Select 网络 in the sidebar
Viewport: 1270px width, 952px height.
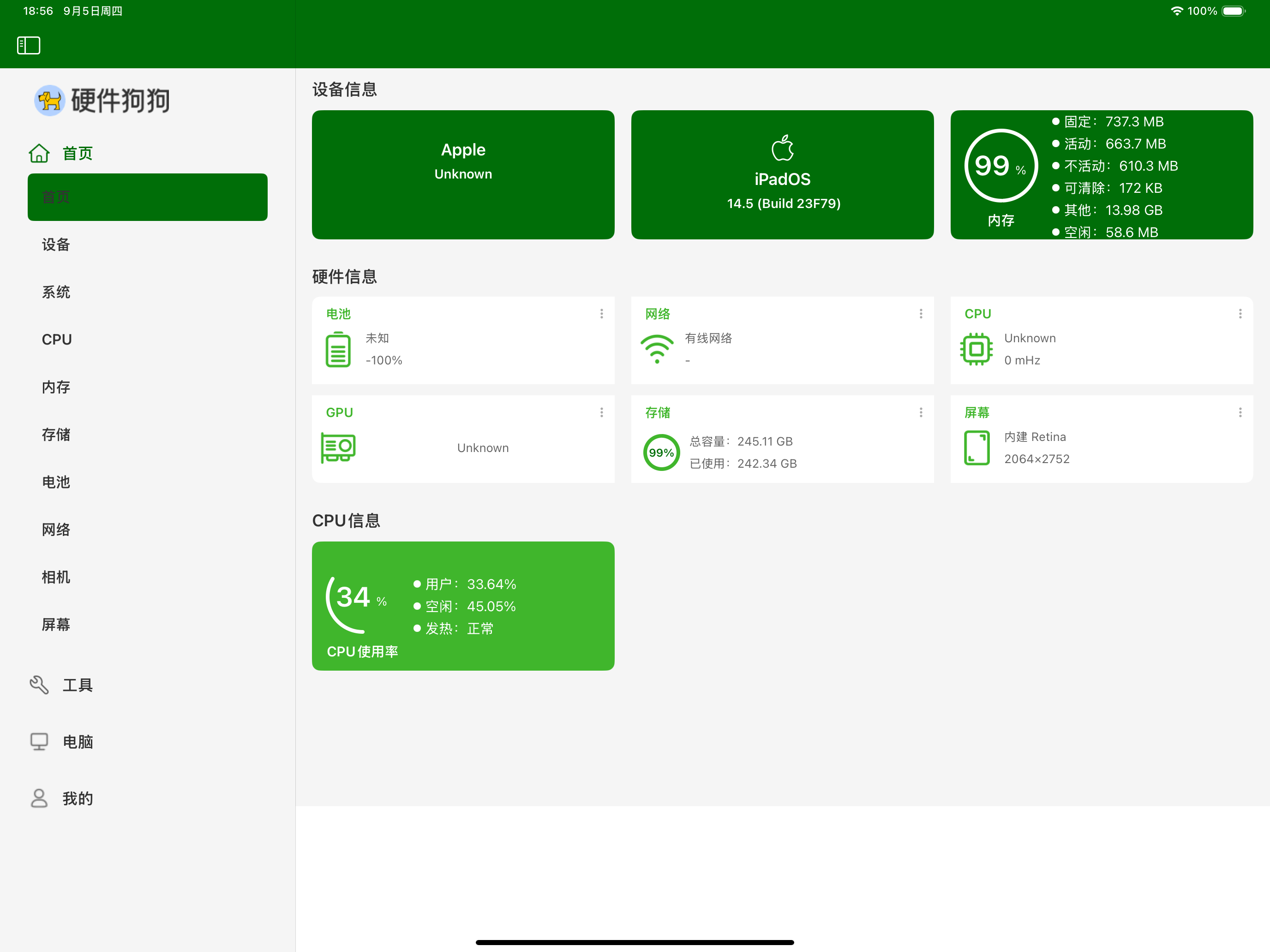click(148, 529)
